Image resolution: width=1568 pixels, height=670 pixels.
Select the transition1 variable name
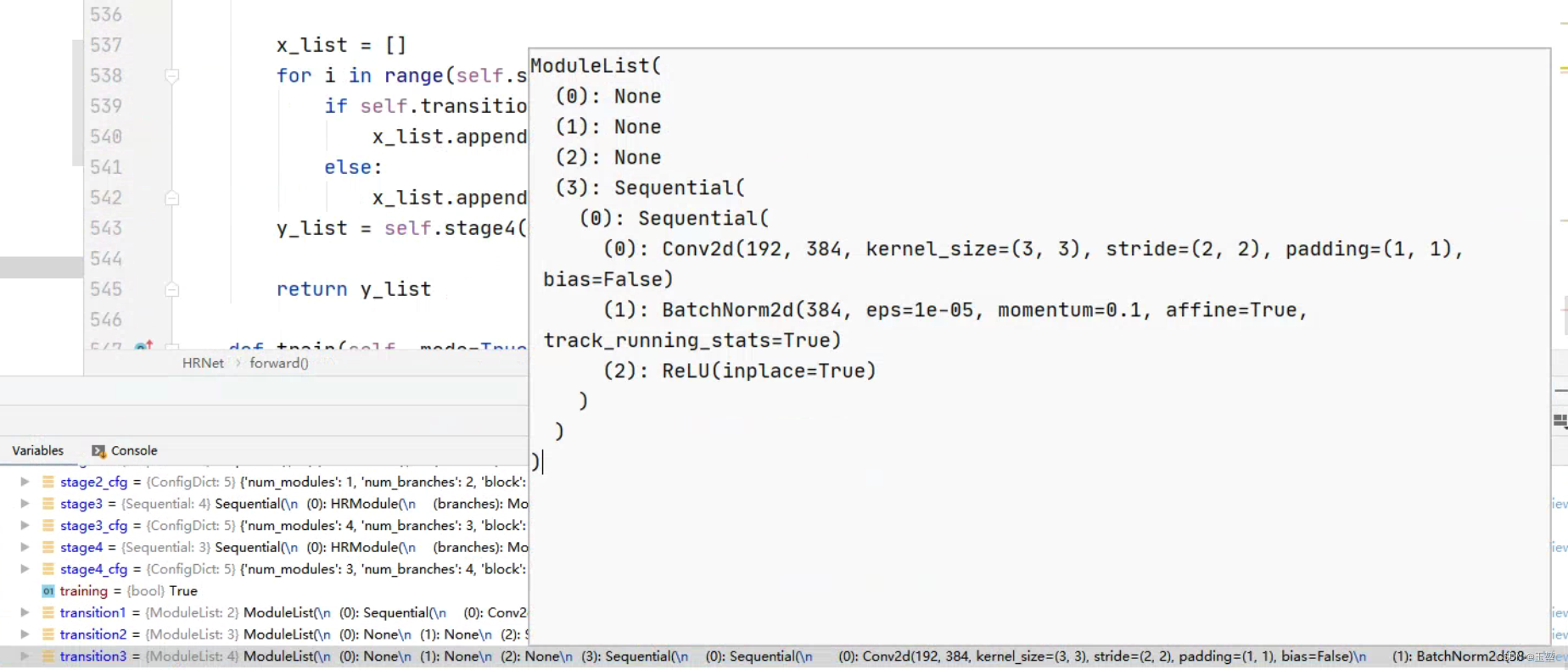[x=92, y=612]
